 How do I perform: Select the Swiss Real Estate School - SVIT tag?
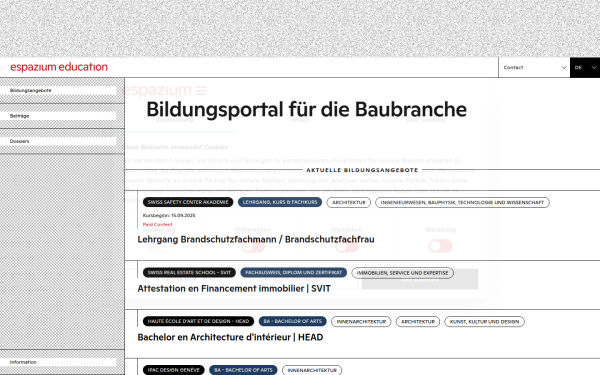point(189,272)
